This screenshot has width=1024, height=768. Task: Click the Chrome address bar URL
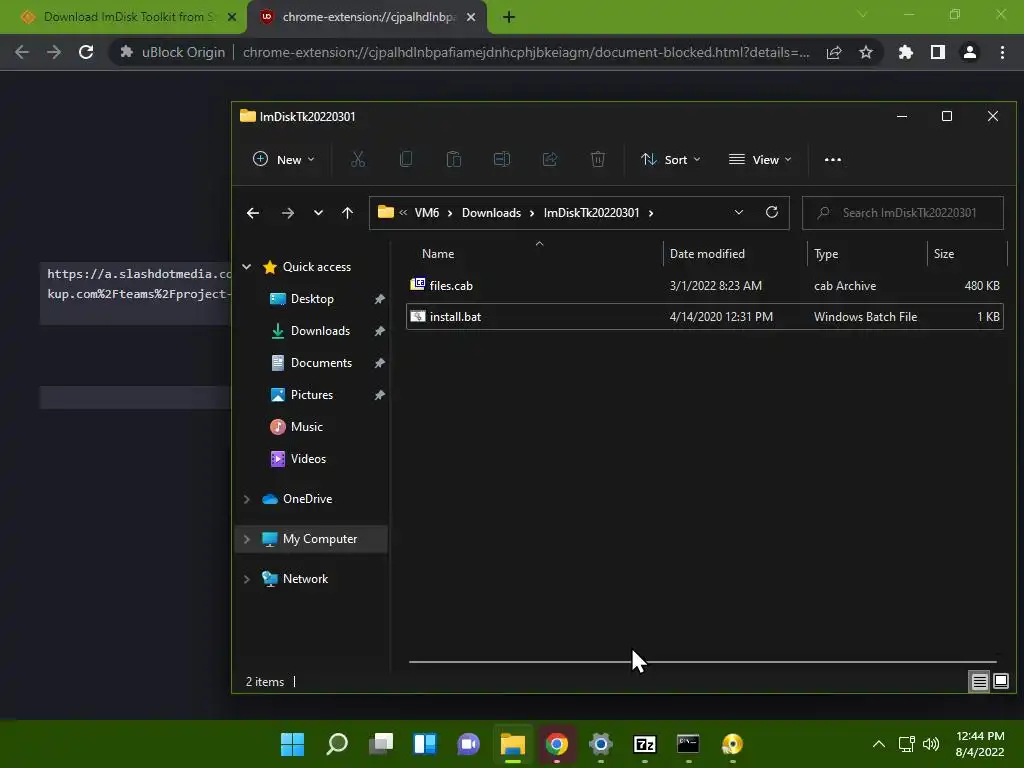pyautogui.click(x=526, y=52)
